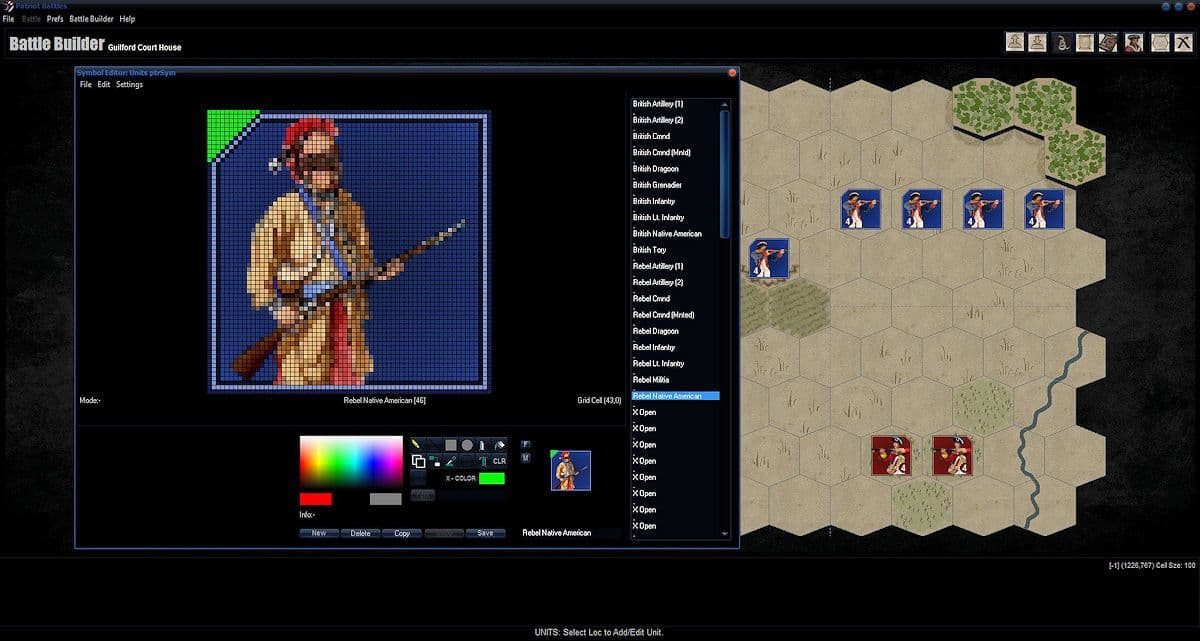Click the up-arrow figure icon in top toolbar
The height and width of the screenshot is (641, 1200).
1015,42
